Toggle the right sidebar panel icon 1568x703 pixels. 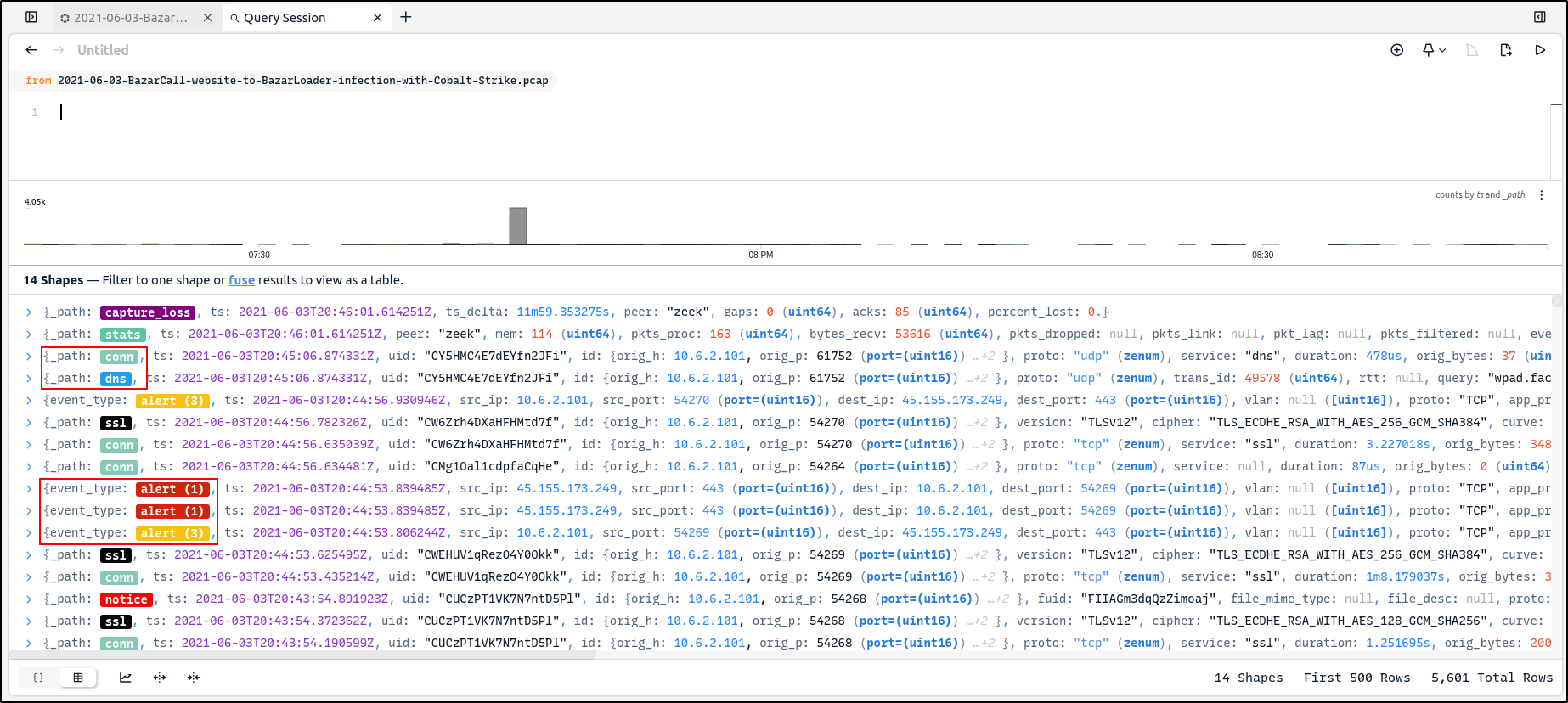[x=1539, y=17]
